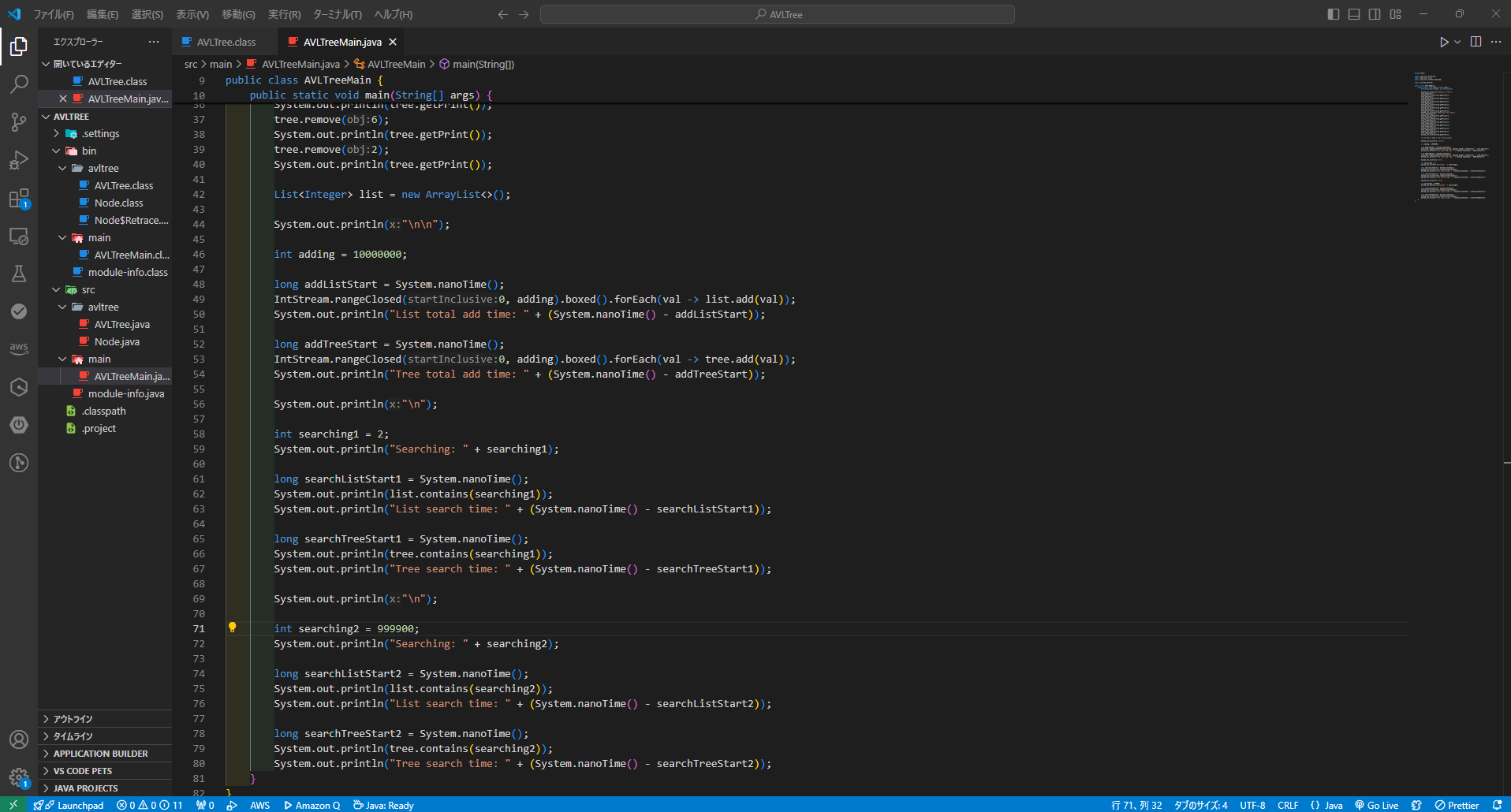This screenshot has width=1511, height=812.
Task: Expand the .settings folder
Action: 101,134
